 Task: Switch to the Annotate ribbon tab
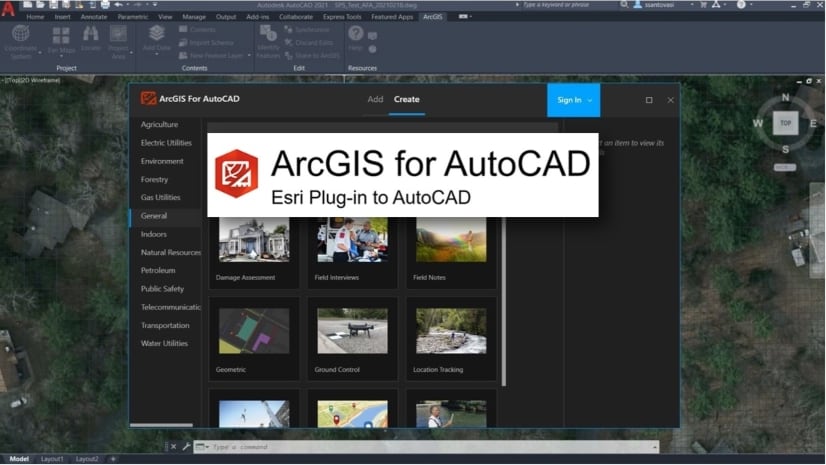[x=94, y=17]
